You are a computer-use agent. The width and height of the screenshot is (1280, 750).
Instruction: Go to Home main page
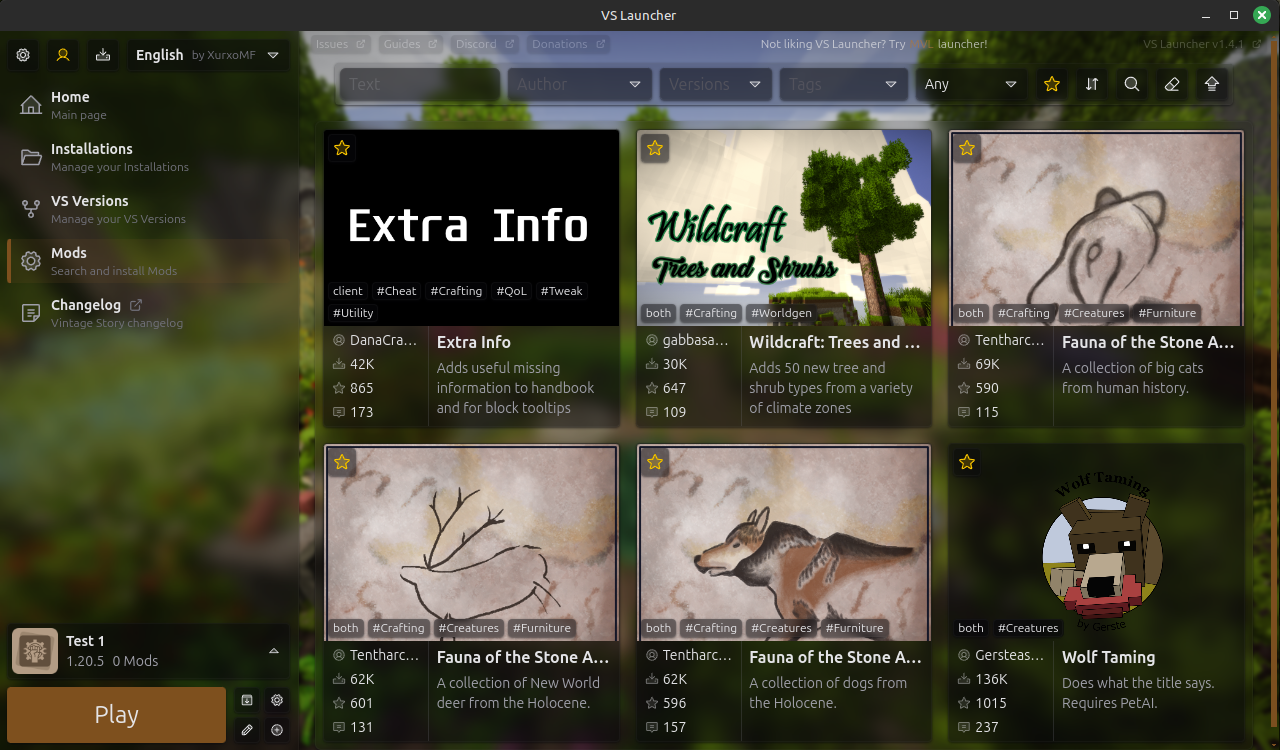148,104
